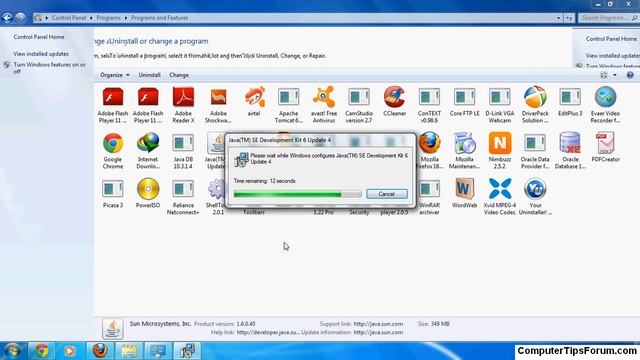Open Turn Windows features on or off
This screenshot has width=640, height=360.
49,68
